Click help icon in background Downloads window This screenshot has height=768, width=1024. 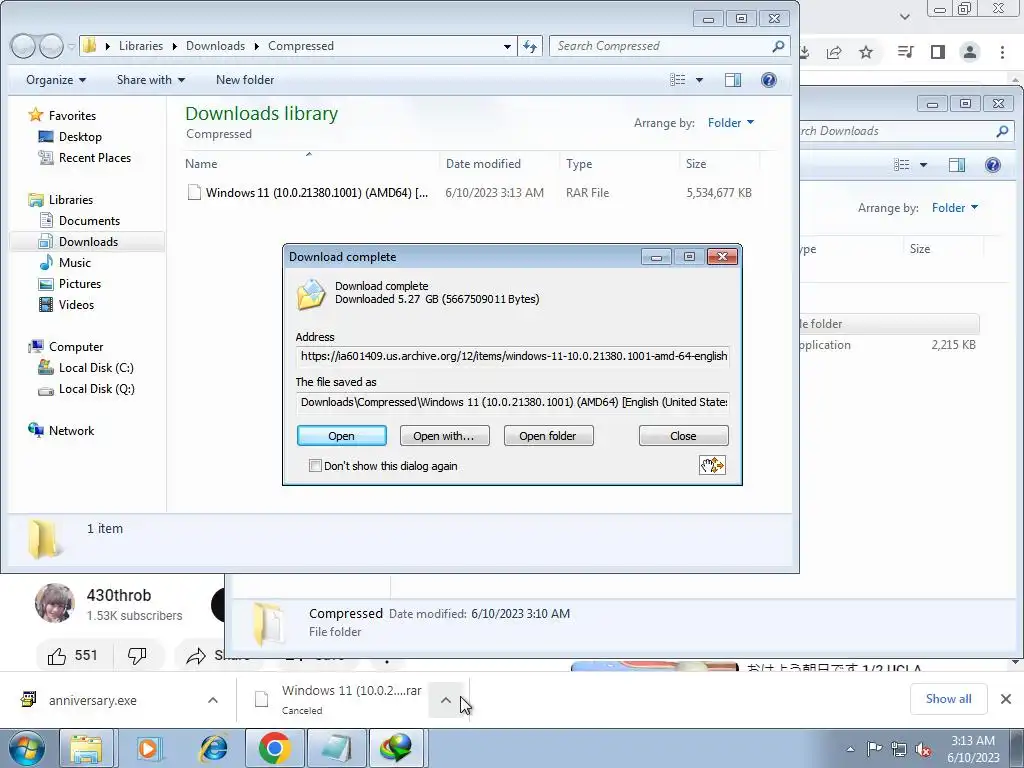[993, 165]
